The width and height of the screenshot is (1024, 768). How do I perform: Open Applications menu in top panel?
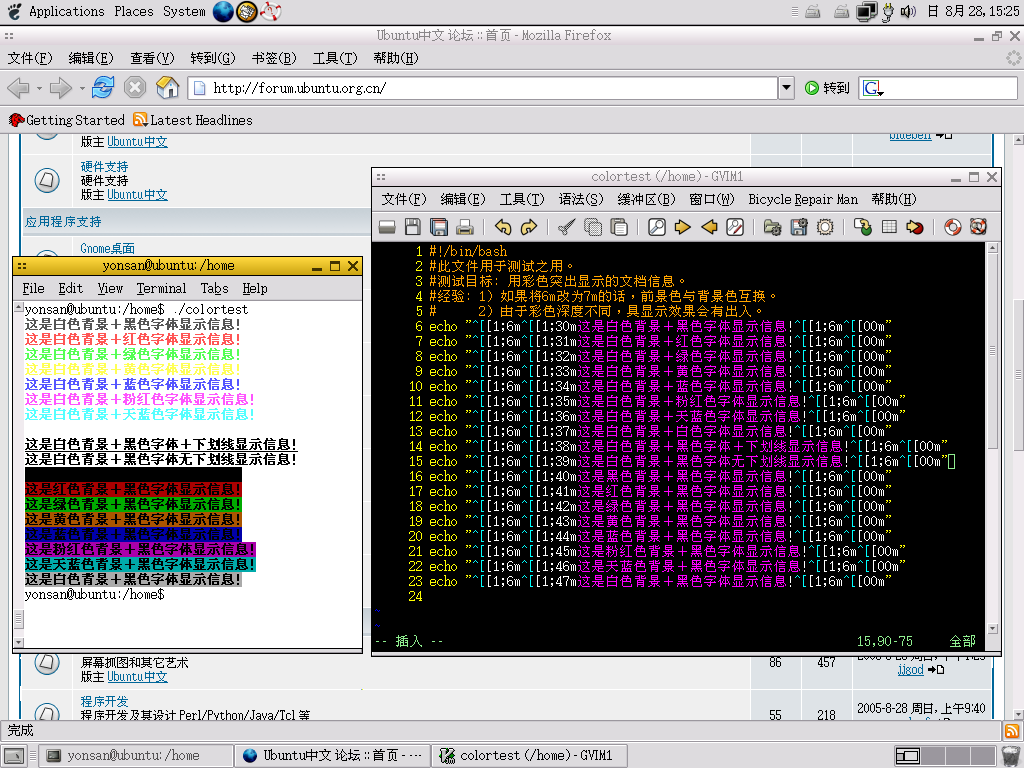(x=67, y=11)
